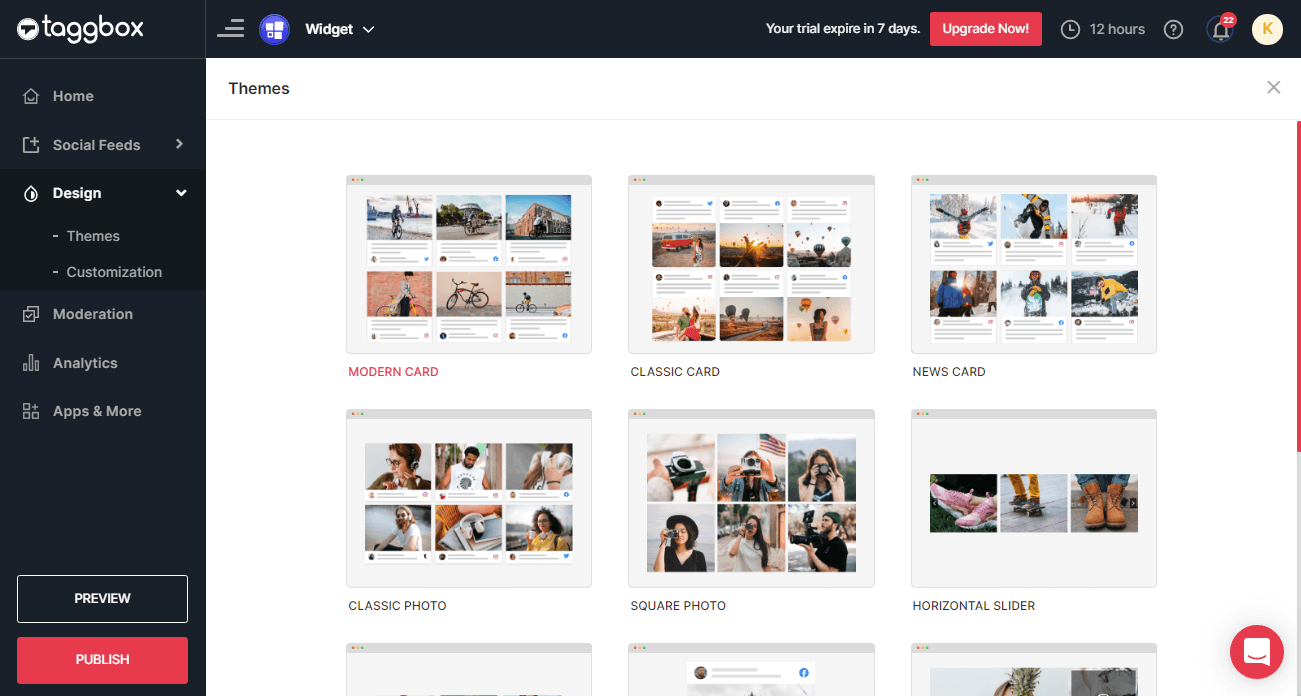This screenshot has width=1301, height=696.
Task: Collapse sidebar using the hamburger menu icon
Action: point(231,29)
